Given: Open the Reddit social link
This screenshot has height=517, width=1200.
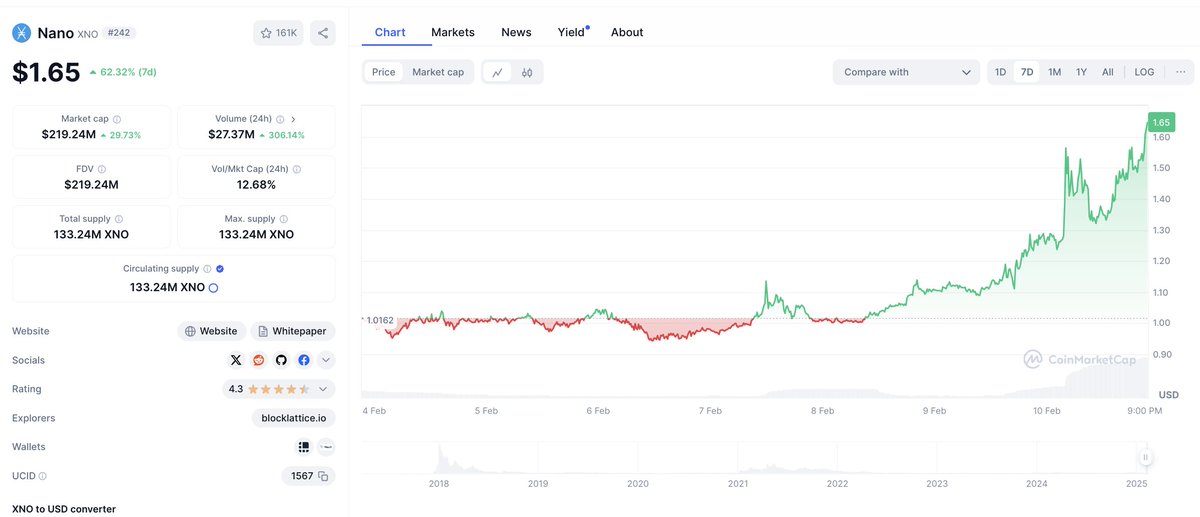Looking at the screenshot, I should click(259, 360).
